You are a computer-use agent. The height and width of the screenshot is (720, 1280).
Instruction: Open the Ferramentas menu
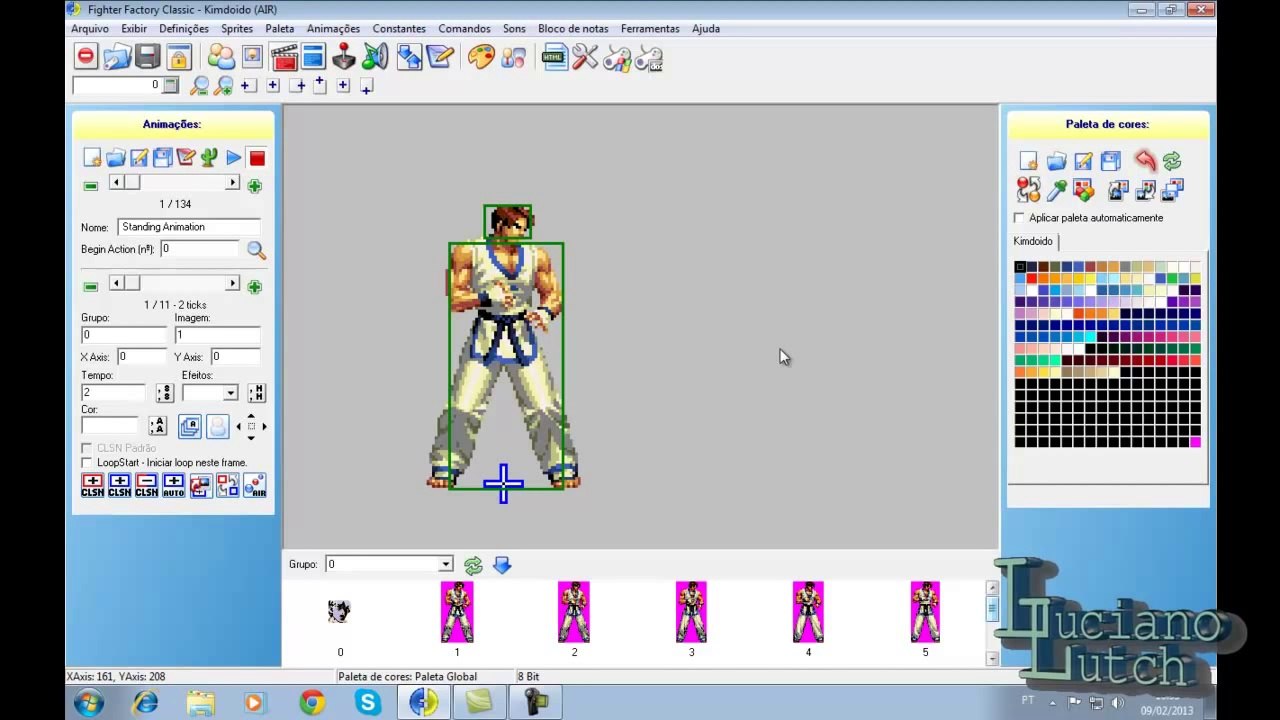pos(650,29)
